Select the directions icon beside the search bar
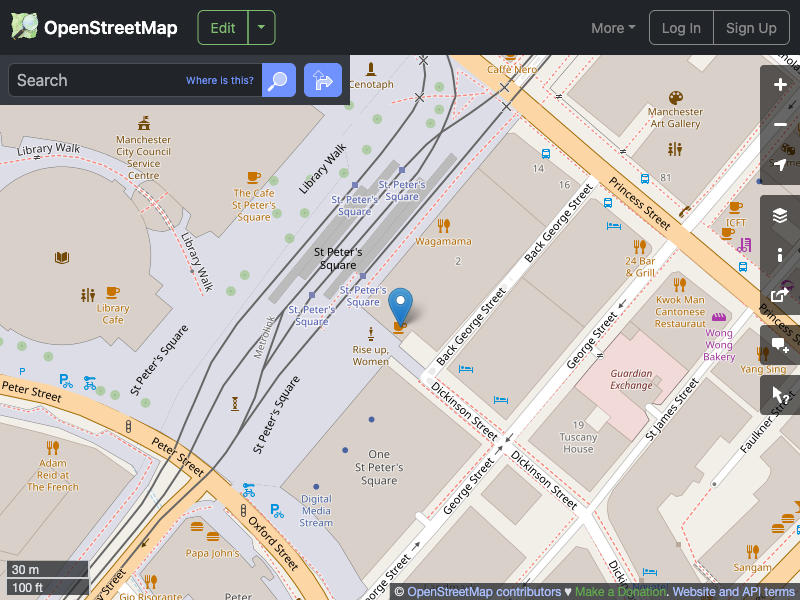Screen dimensions: 800x600 pos(322,80)
